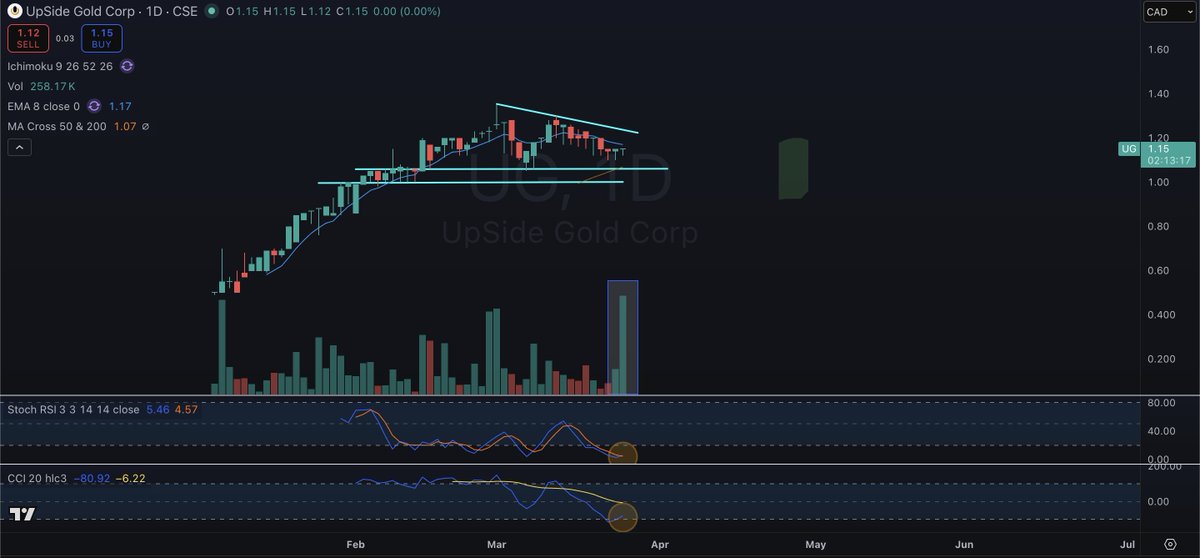Click the Jul date on time axis
This screenshot has width=1200, height=558.
tap(1127, 545)
